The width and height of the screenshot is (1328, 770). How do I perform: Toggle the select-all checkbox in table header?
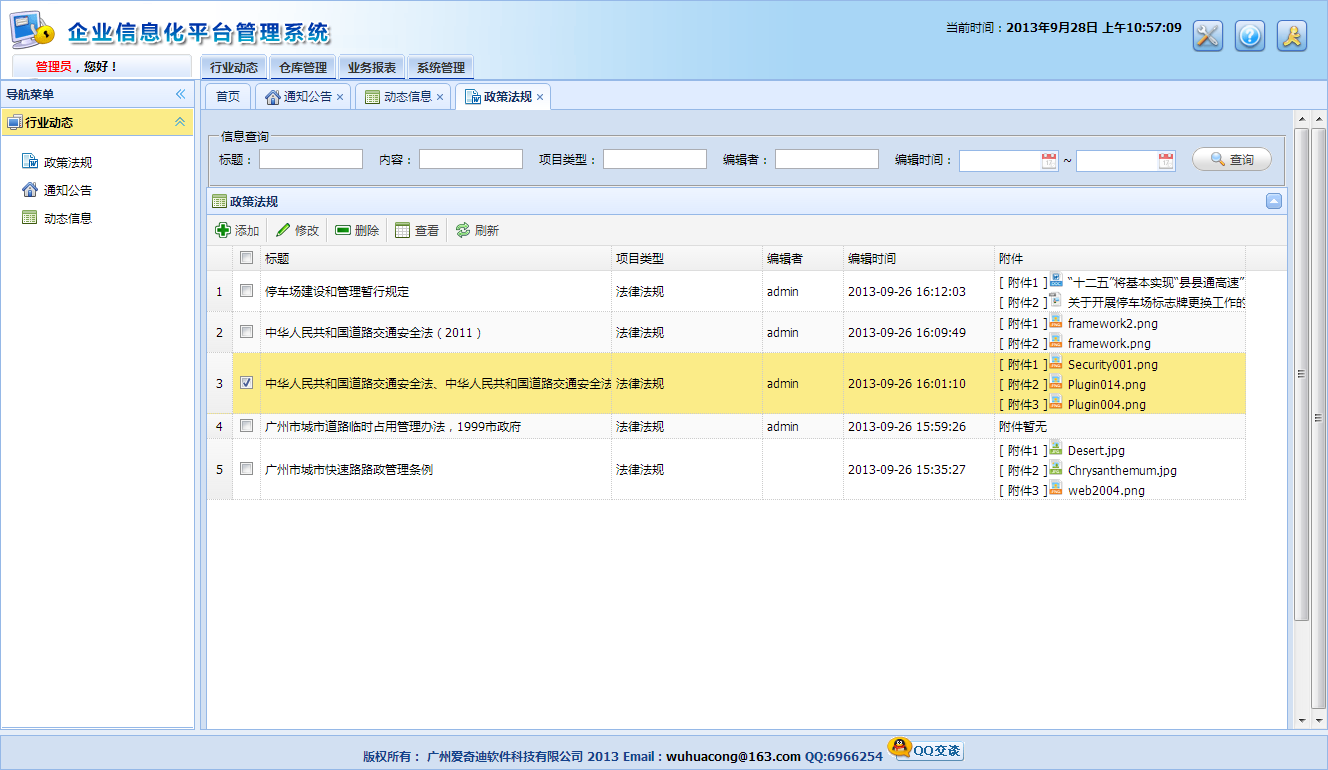pyautogui.click(x=246, y=257)
